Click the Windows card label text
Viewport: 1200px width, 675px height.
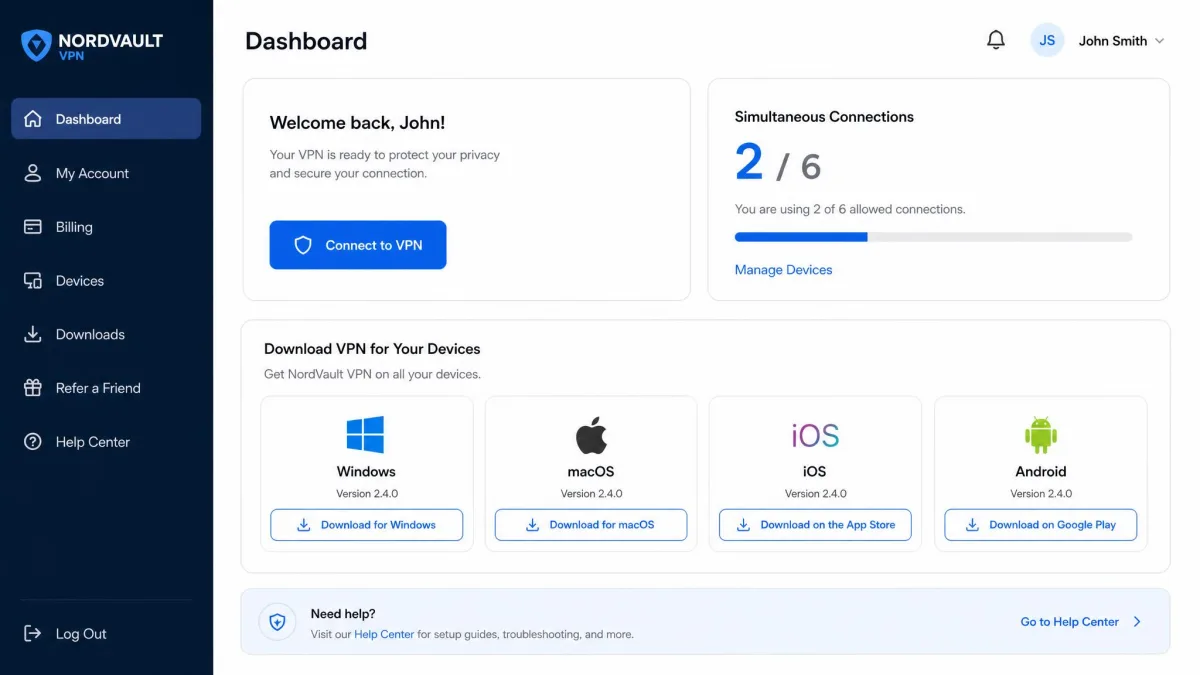[x=366, y=472]
